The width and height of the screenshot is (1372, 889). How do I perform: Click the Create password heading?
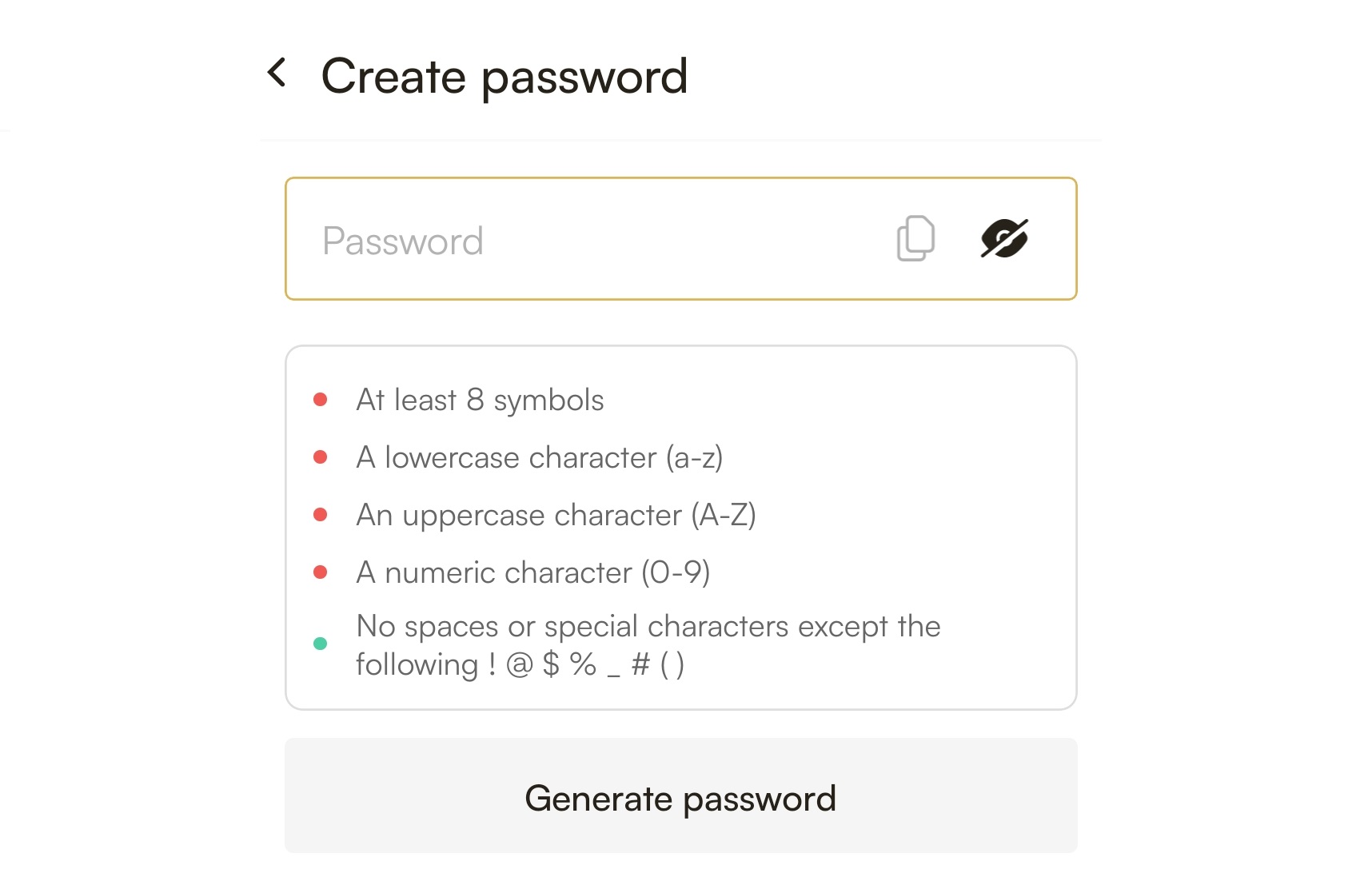[505, 78]
